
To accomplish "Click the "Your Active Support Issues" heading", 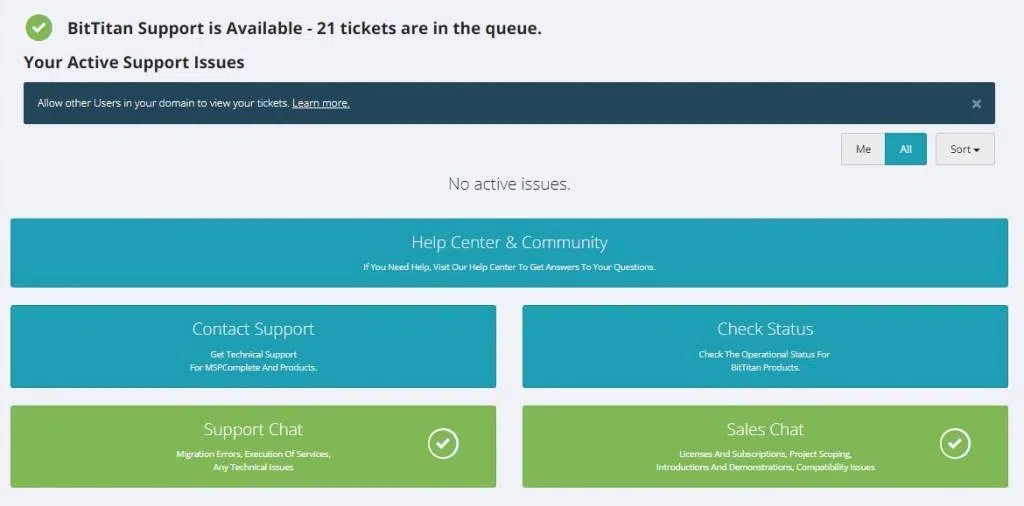I will point(134,62).
